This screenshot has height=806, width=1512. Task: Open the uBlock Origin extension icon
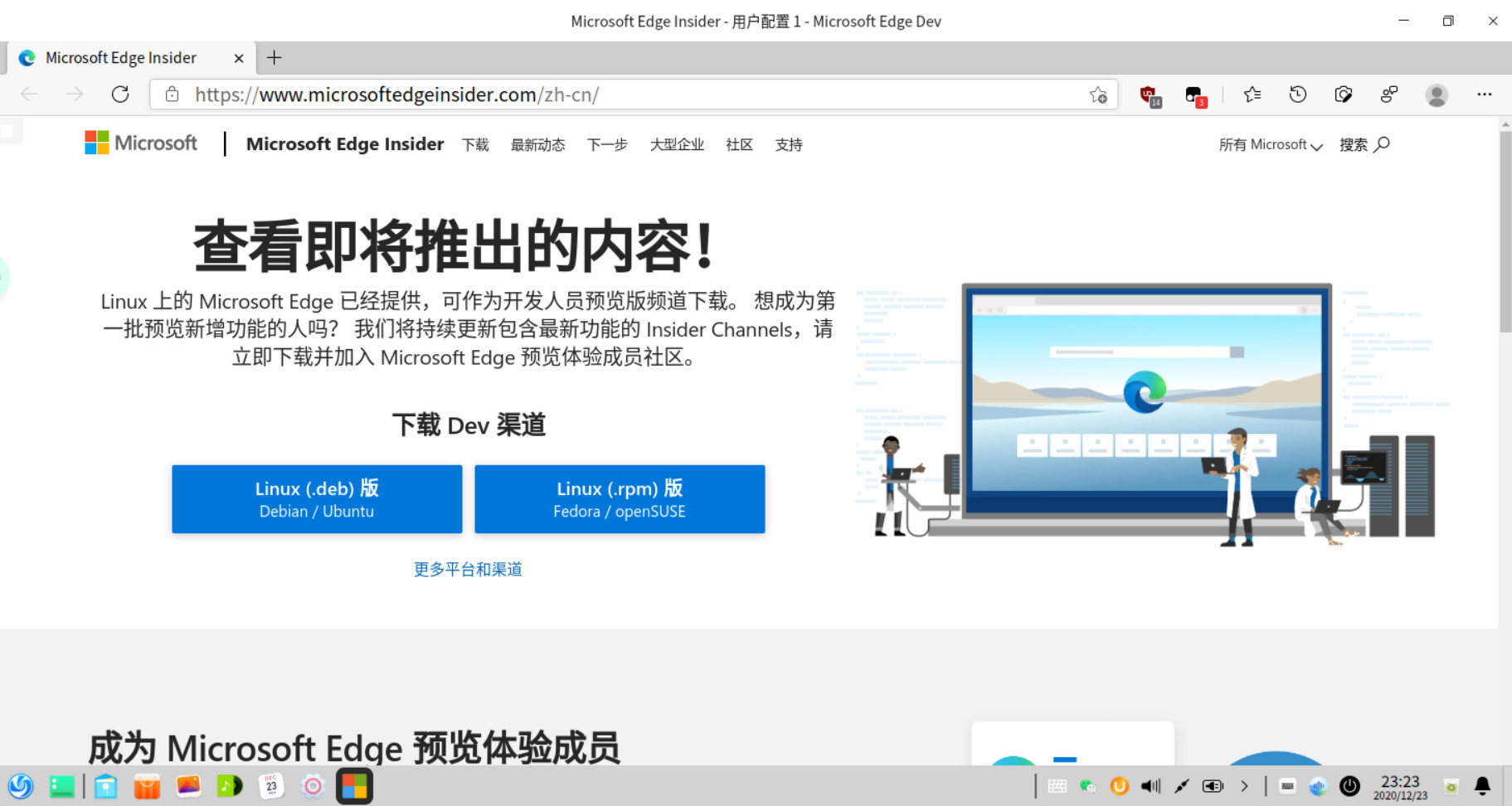pos(1150,96)
